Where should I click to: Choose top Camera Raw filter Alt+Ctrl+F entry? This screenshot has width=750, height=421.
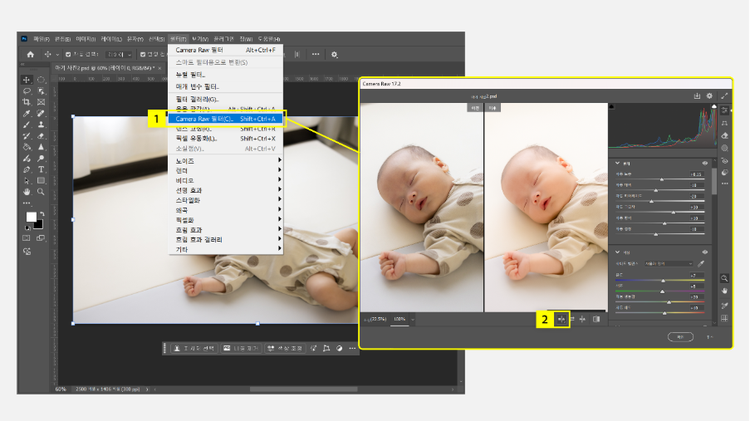[x=225, y=50]
